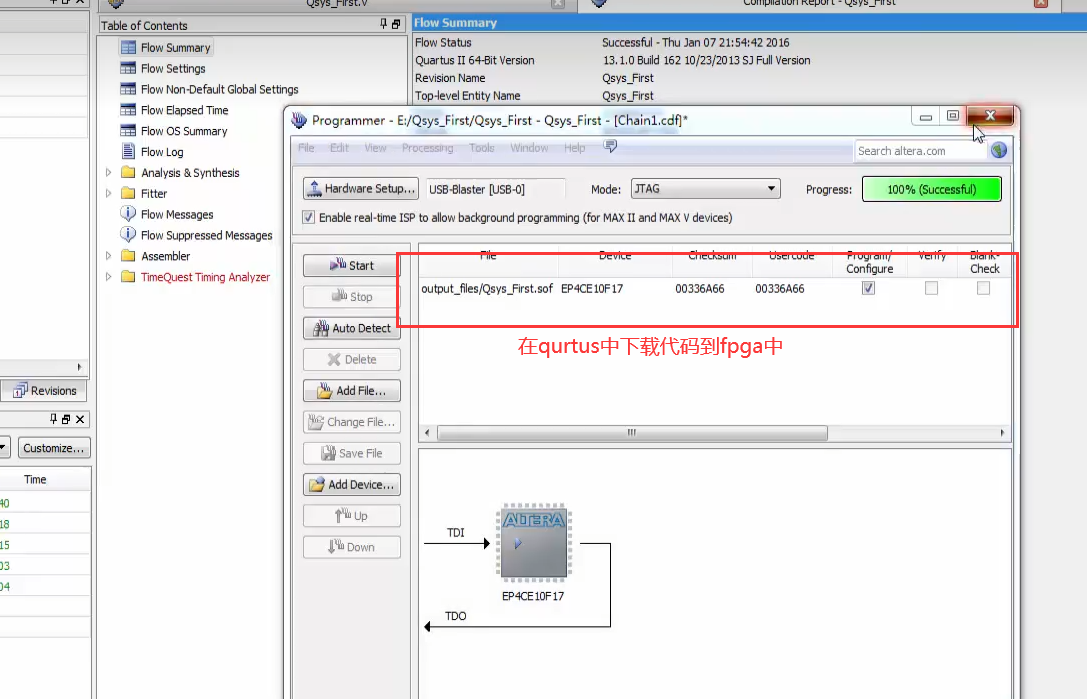The image size is (1087, 699).
Task: Click the 100% Successful progress bar
Action: pos(932,189)
